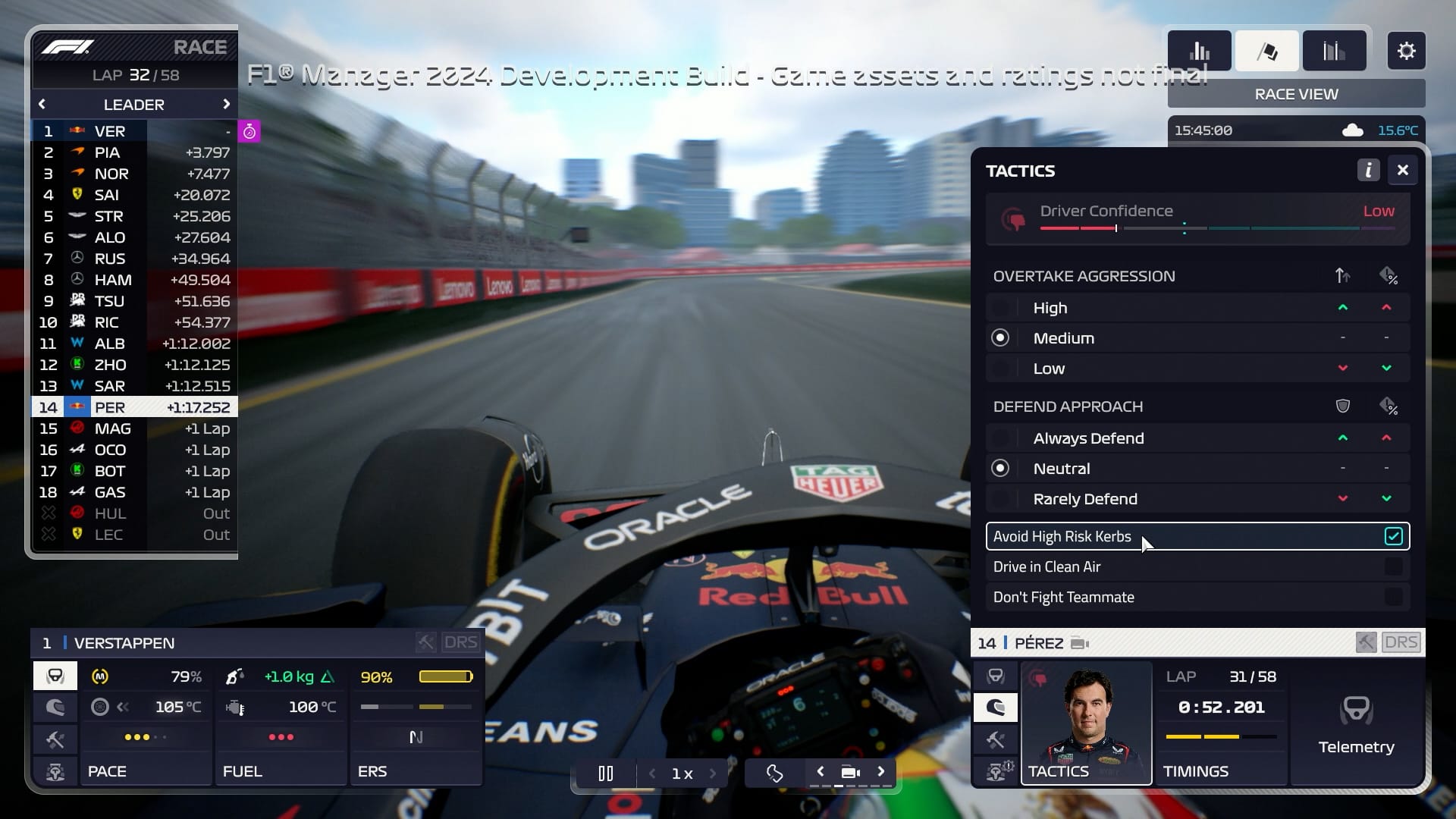Image resolution: width=1456 pixels, height=819 pixels.
Task: Pause the race simulation
Action: (605, 773)
